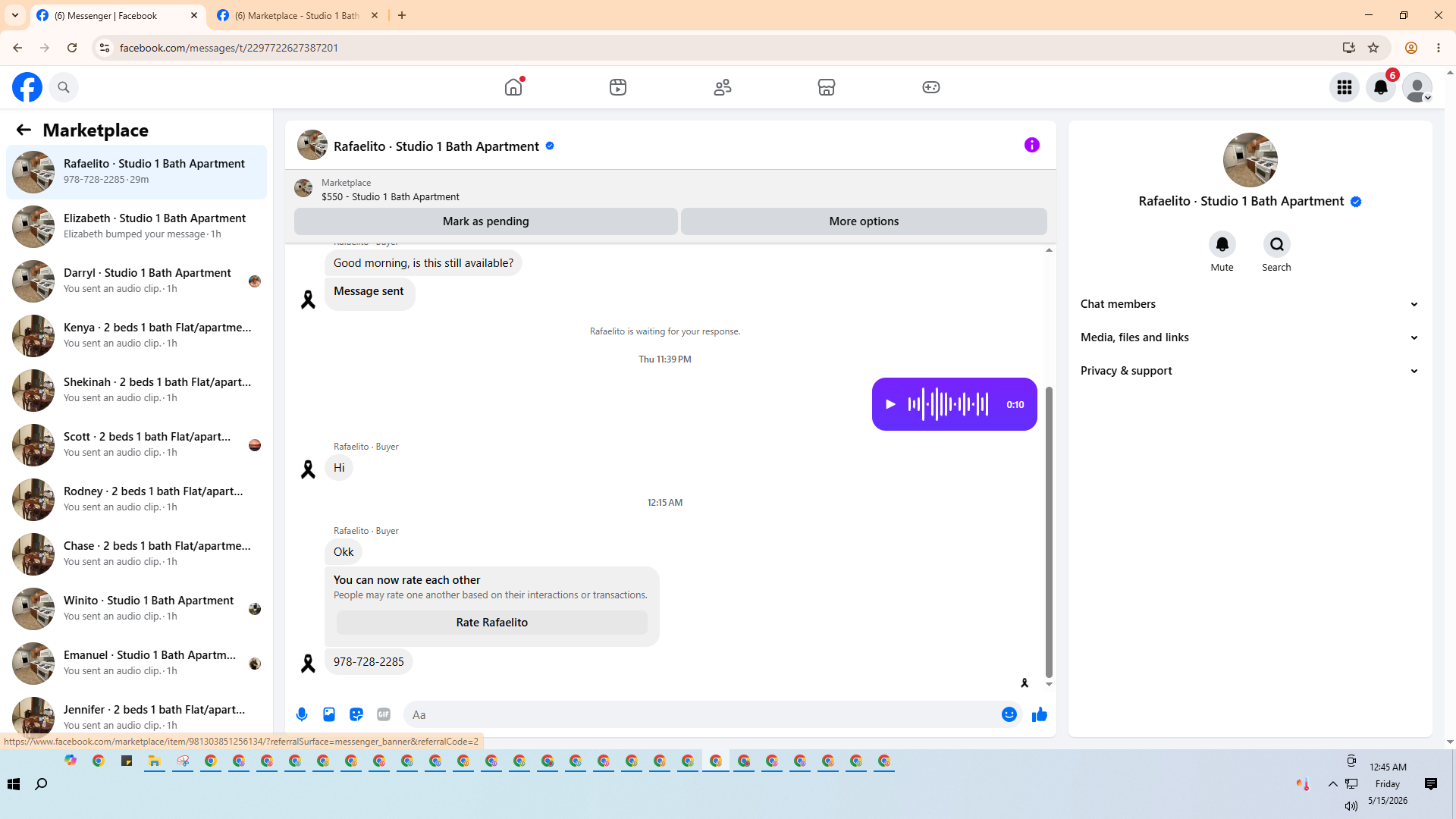Open Rafaelito Studio 1 Bath Apartment chat
Image resolution: width=1456 pixels, height=819 pixels.
point(136,172)
